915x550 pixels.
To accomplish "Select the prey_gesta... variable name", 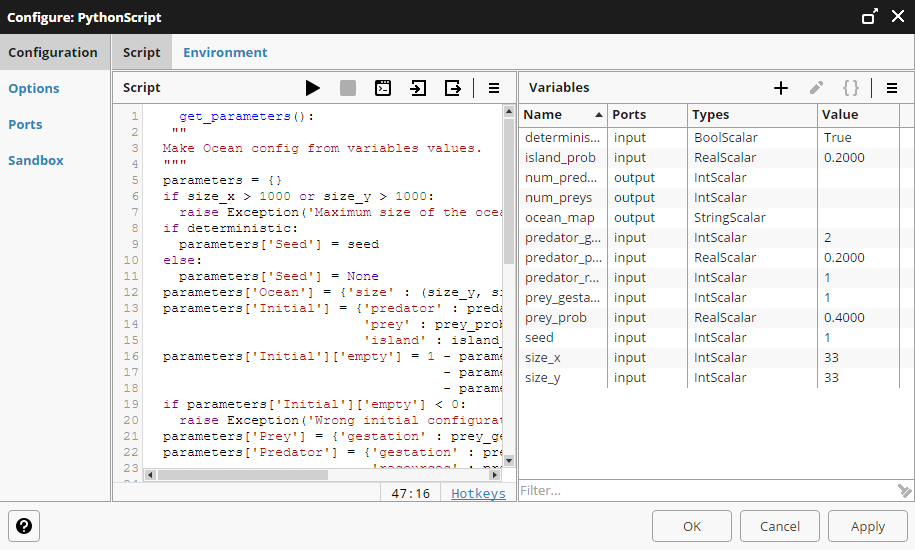I will click(x=562, y=297).
